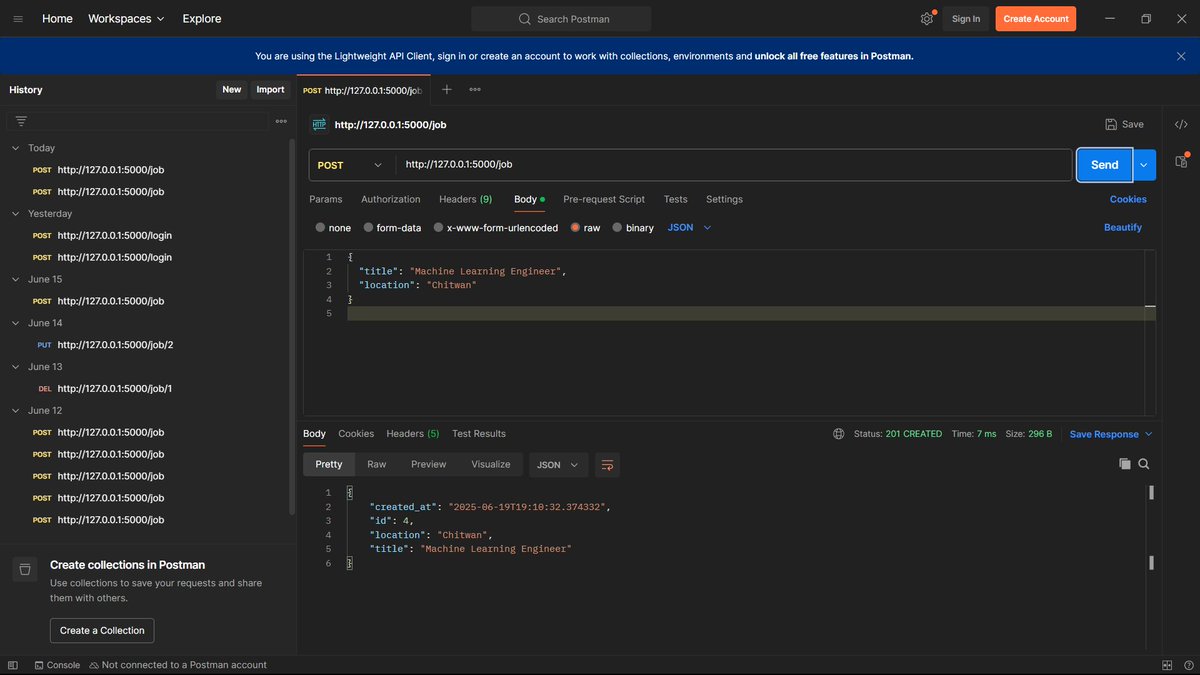
Task: Open the code snippet icon
Action: point(1181,124)
